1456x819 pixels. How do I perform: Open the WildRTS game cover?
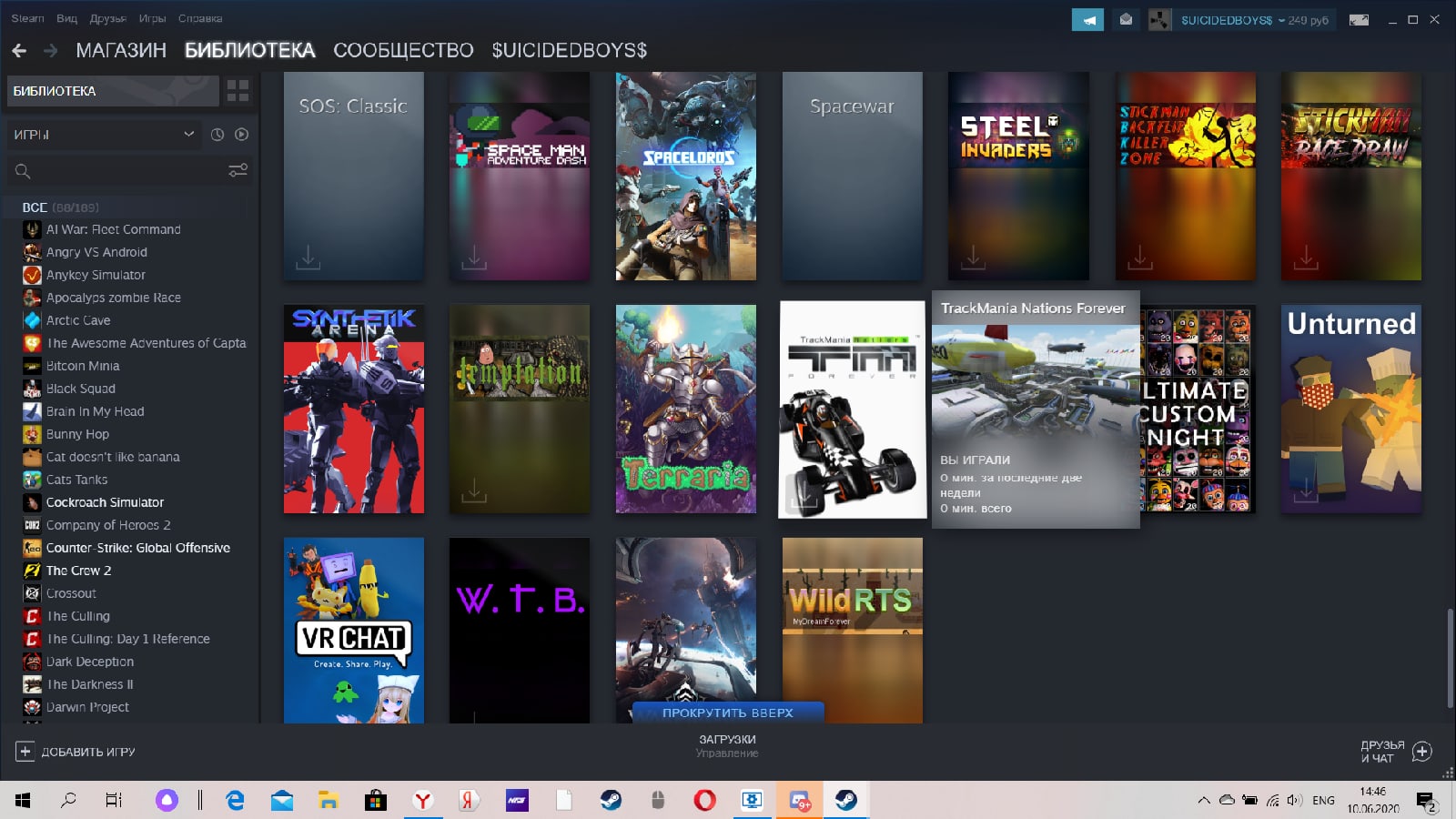tap(853, 631)
